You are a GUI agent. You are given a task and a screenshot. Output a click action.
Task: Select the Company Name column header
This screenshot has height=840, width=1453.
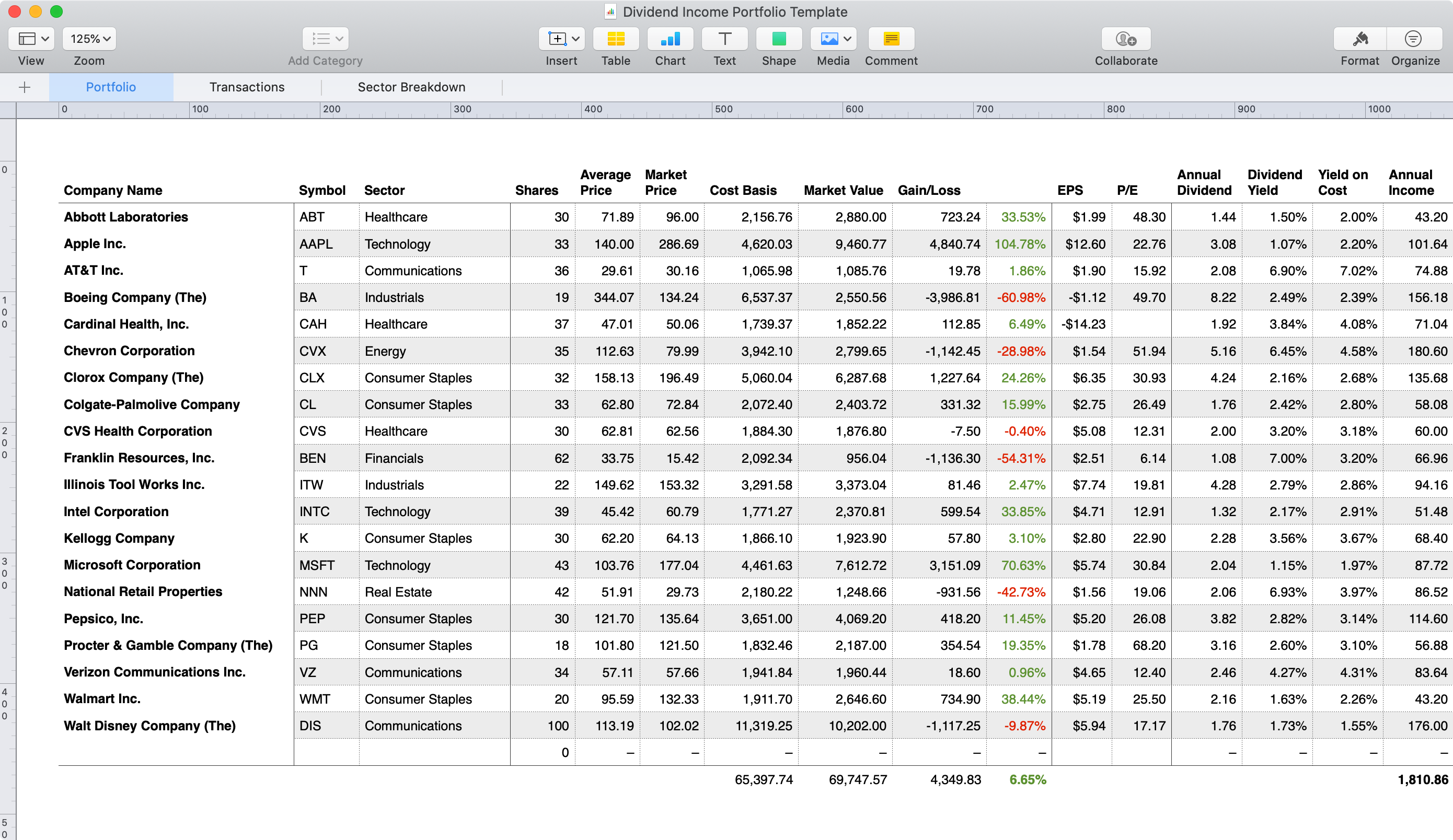coord(113,190)
